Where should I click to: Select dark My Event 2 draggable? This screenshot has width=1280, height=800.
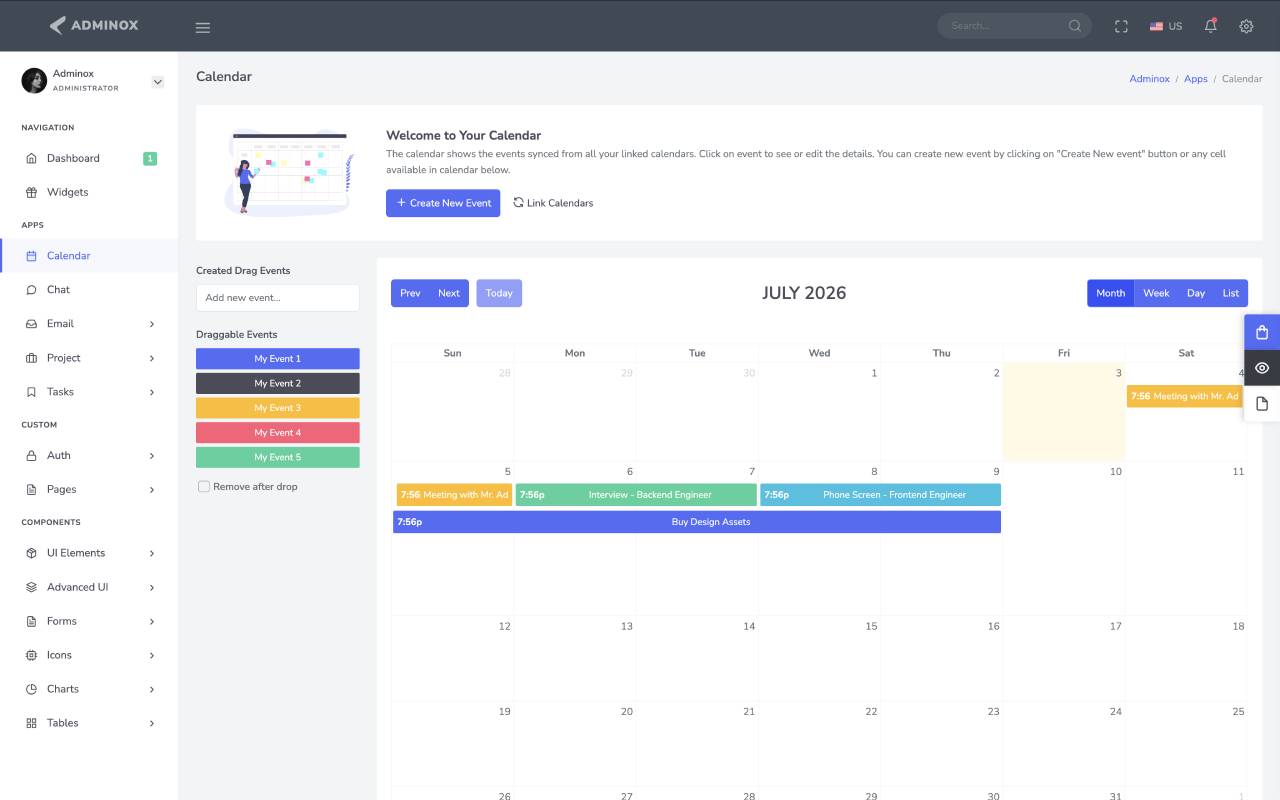[278, 383]
